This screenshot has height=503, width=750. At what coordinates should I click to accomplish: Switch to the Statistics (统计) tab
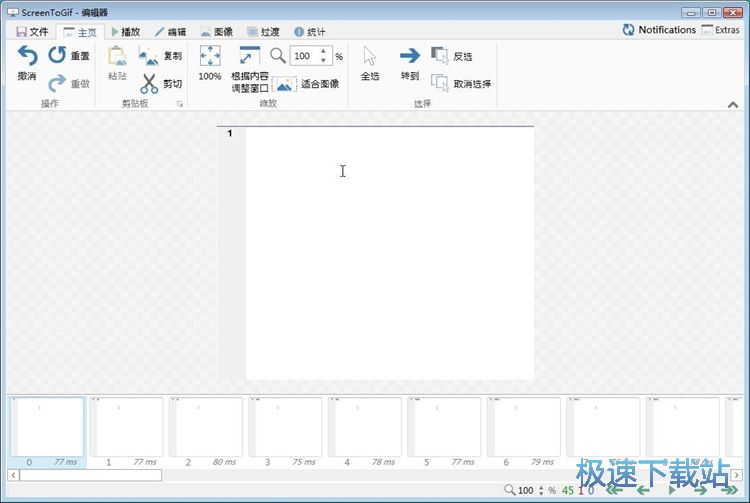(309, 32)
